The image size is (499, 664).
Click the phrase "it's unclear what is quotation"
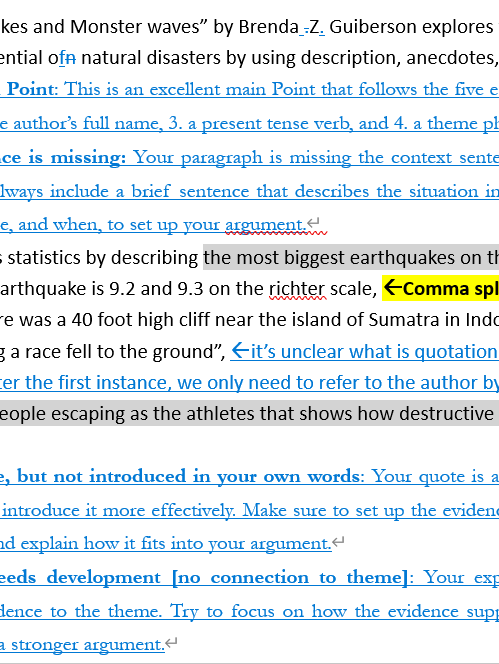[374, 351]
